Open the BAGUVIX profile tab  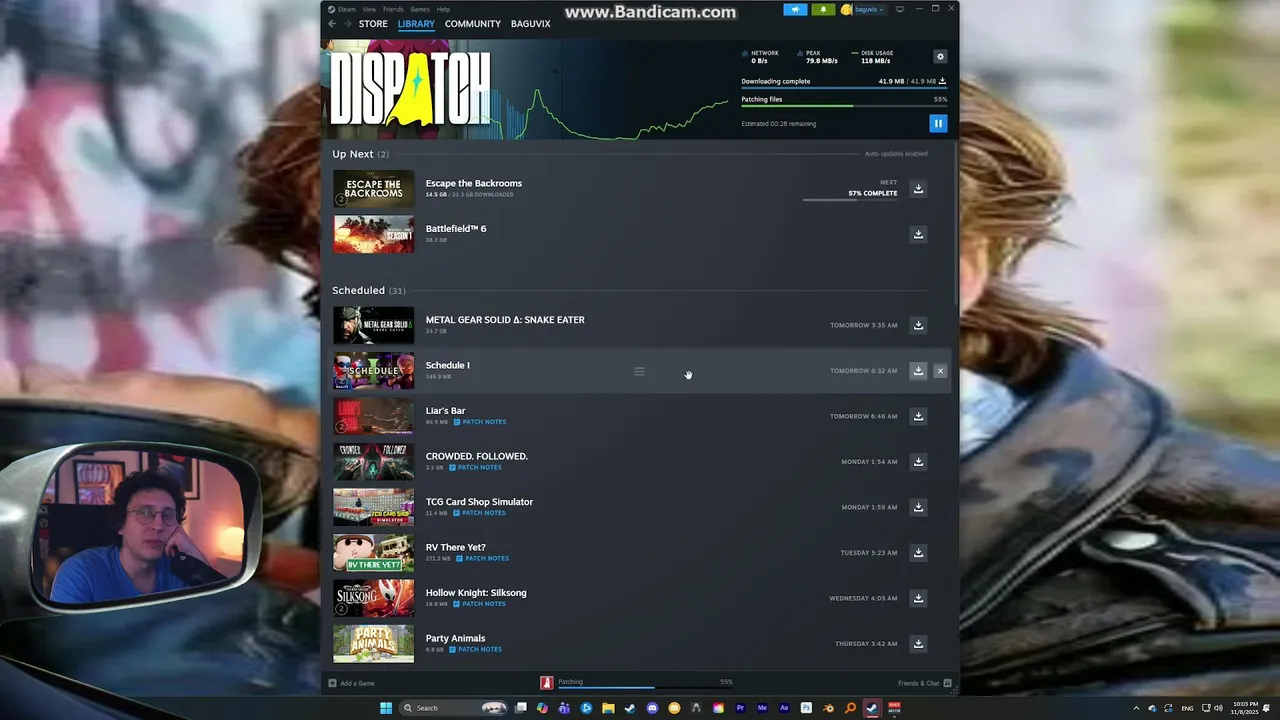530,24
